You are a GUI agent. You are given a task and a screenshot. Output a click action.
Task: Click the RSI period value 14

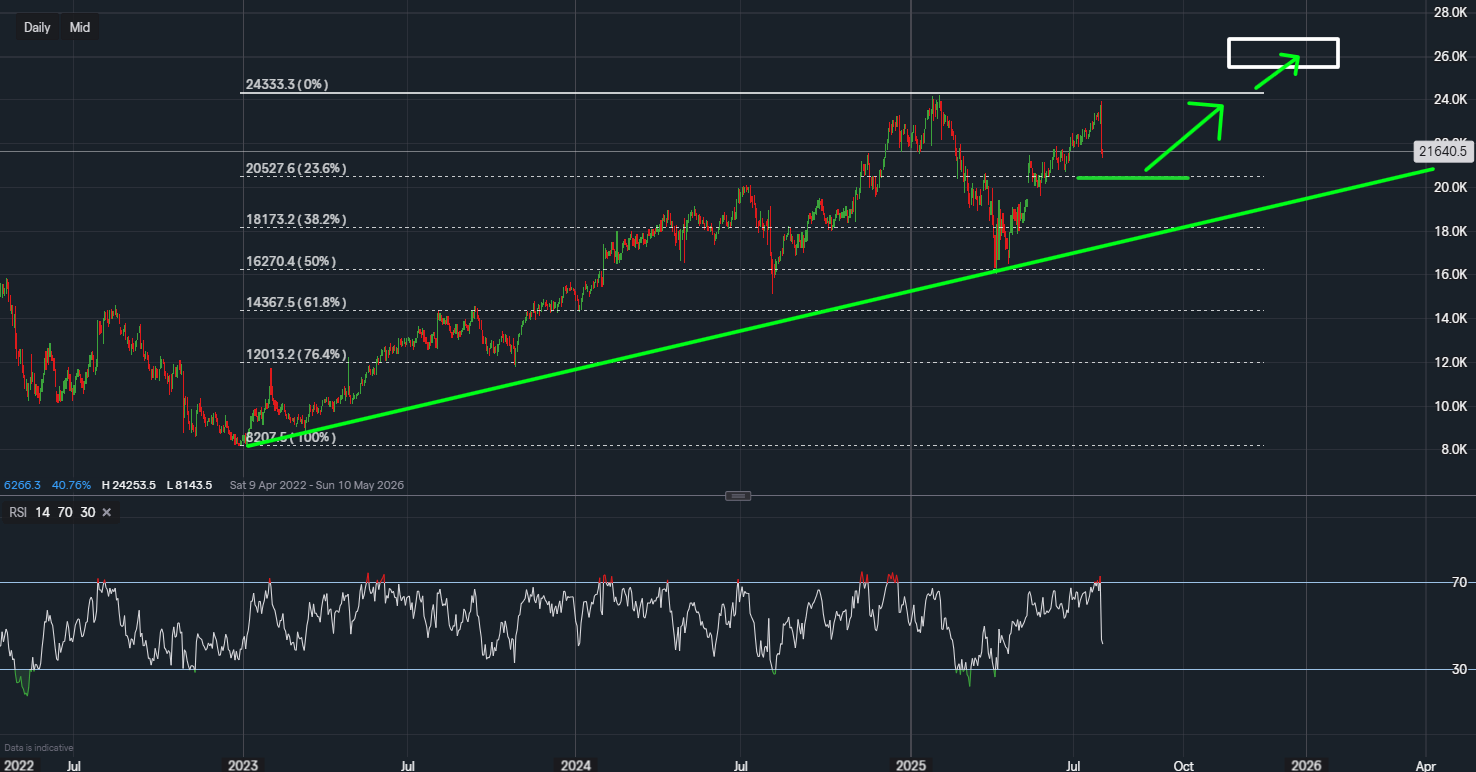tap(41, 511)
